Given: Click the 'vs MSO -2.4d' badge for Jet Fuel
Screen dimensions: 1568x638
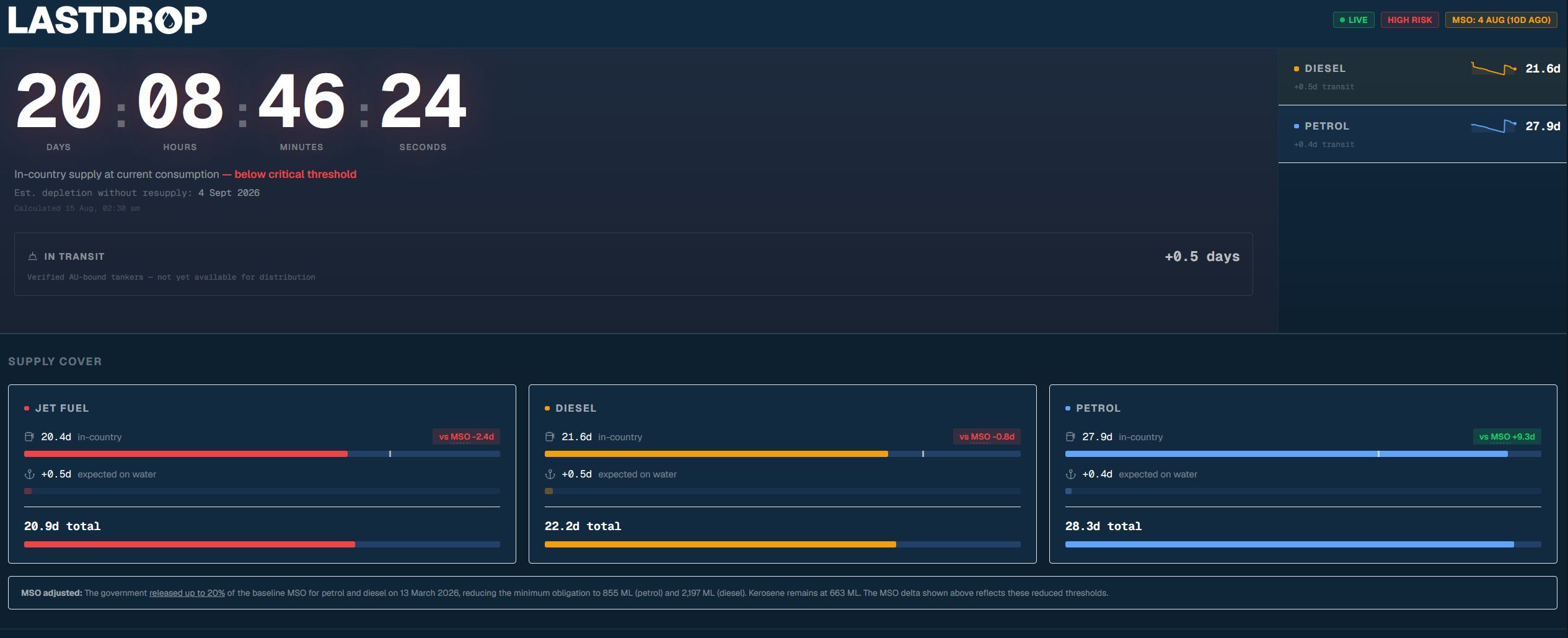Looking at the screenshot, I should (x=466, y=437).
